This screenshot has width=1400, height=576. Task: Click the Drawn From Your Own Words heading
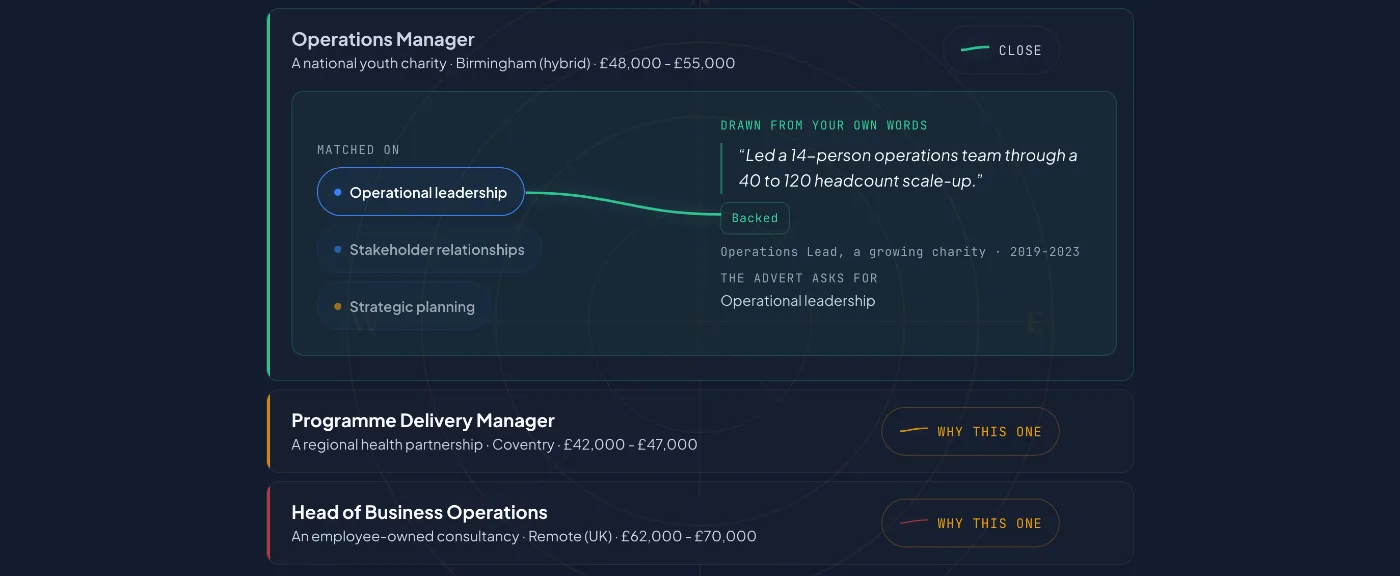click(x=824, y=125)
